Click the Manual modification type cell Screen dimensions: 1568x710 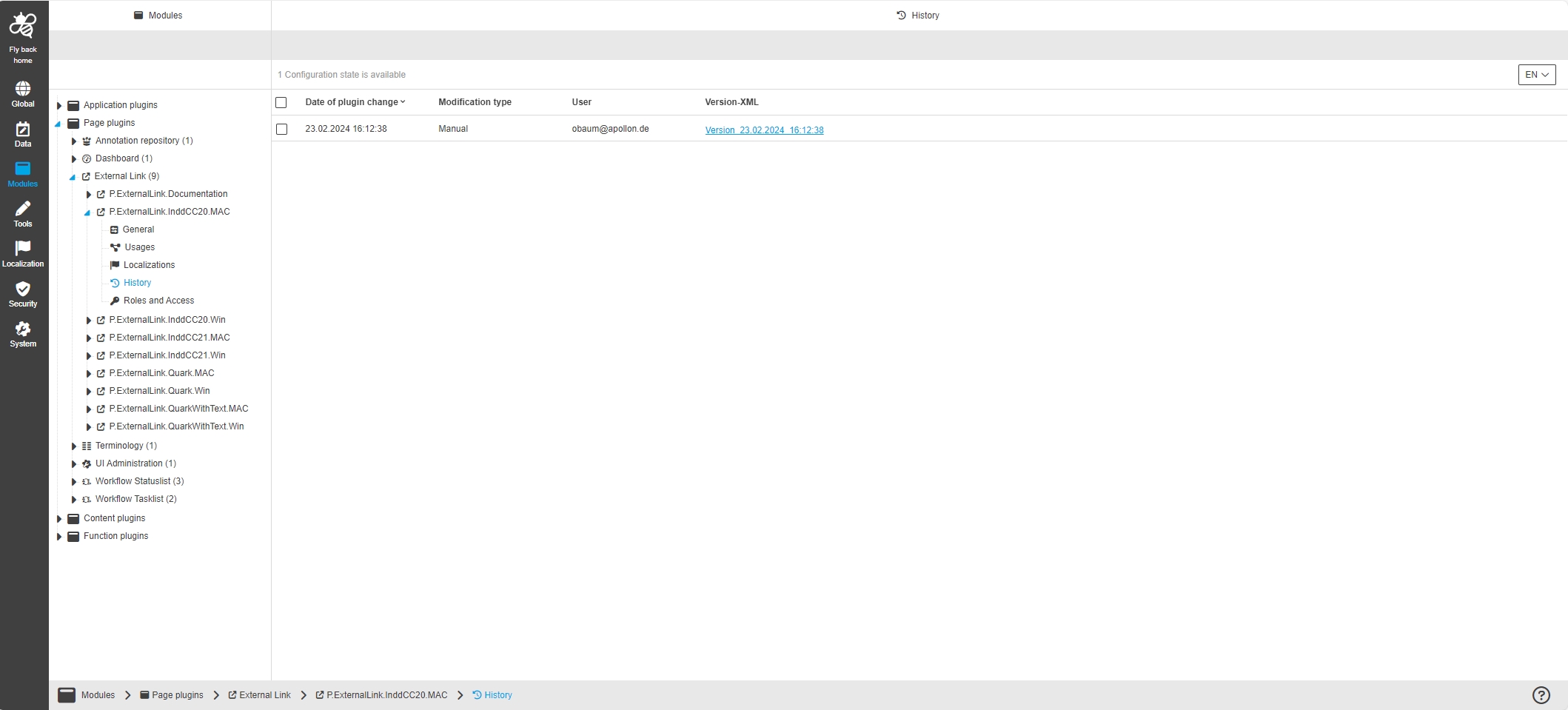point(453,129)
